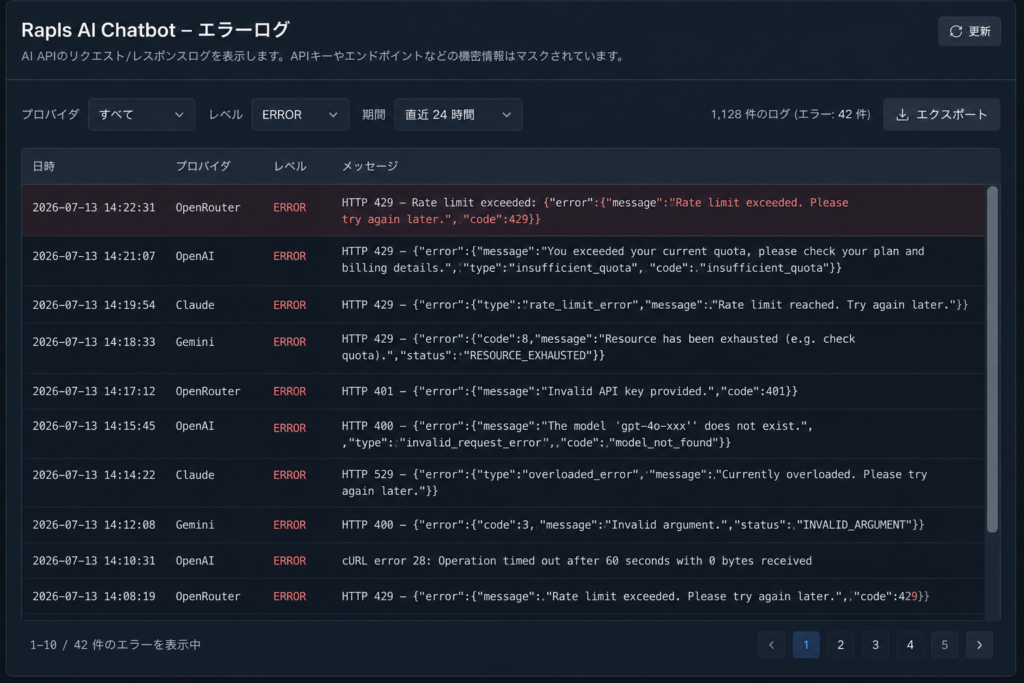Select pagination page 1
Image resolution: width=1024 pixels, height=683 pixels.
point(806,644)
